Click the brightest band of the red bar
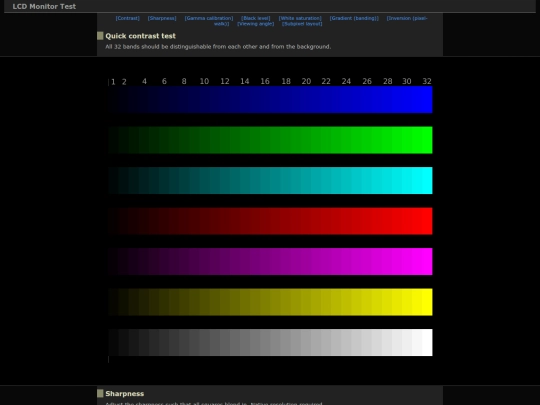This screenshot has width=540, height=405. coord(427,221)
